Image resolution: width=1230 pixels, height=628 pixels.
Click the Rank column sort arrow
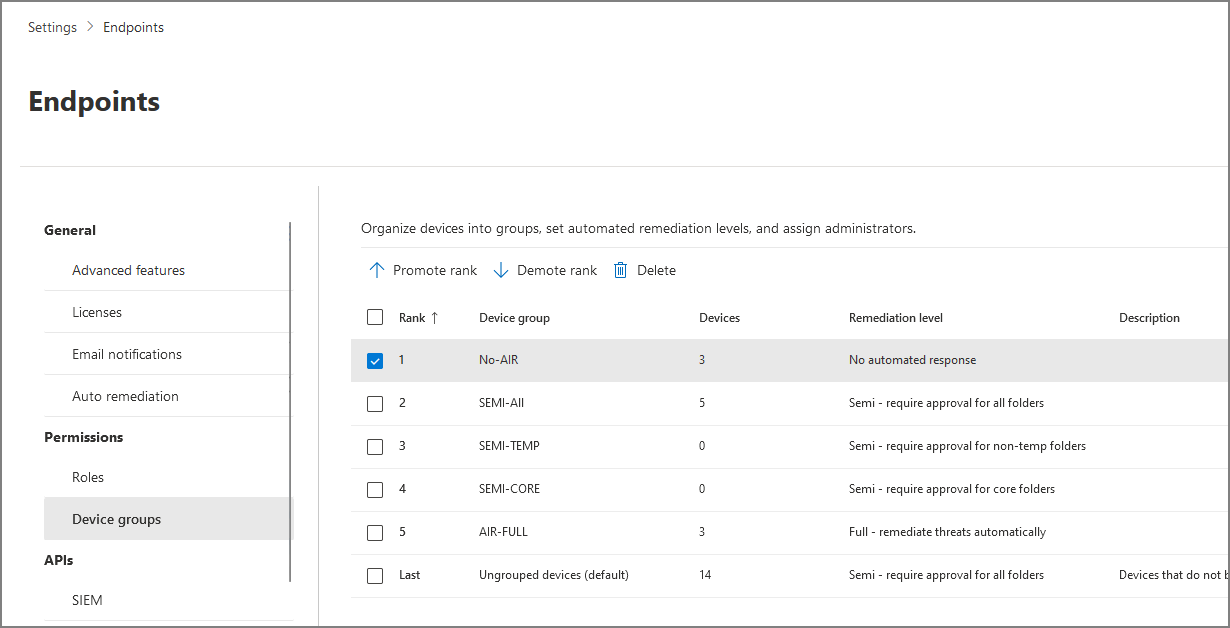coord(434,318)
